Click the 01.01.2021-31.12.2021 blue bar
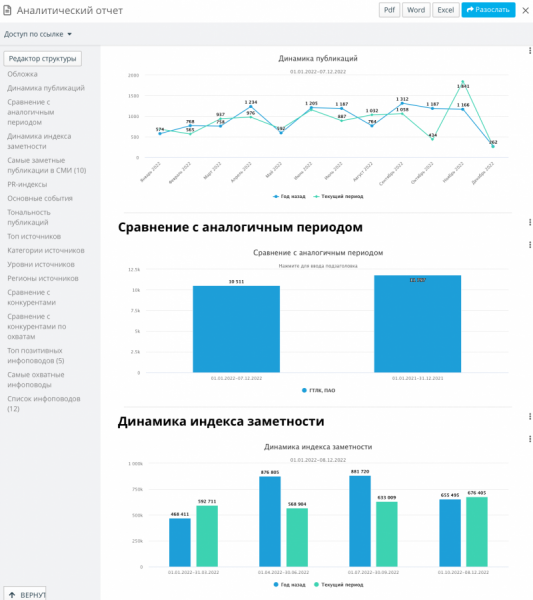The image size is (533, 600). click(x=417, y=324)
